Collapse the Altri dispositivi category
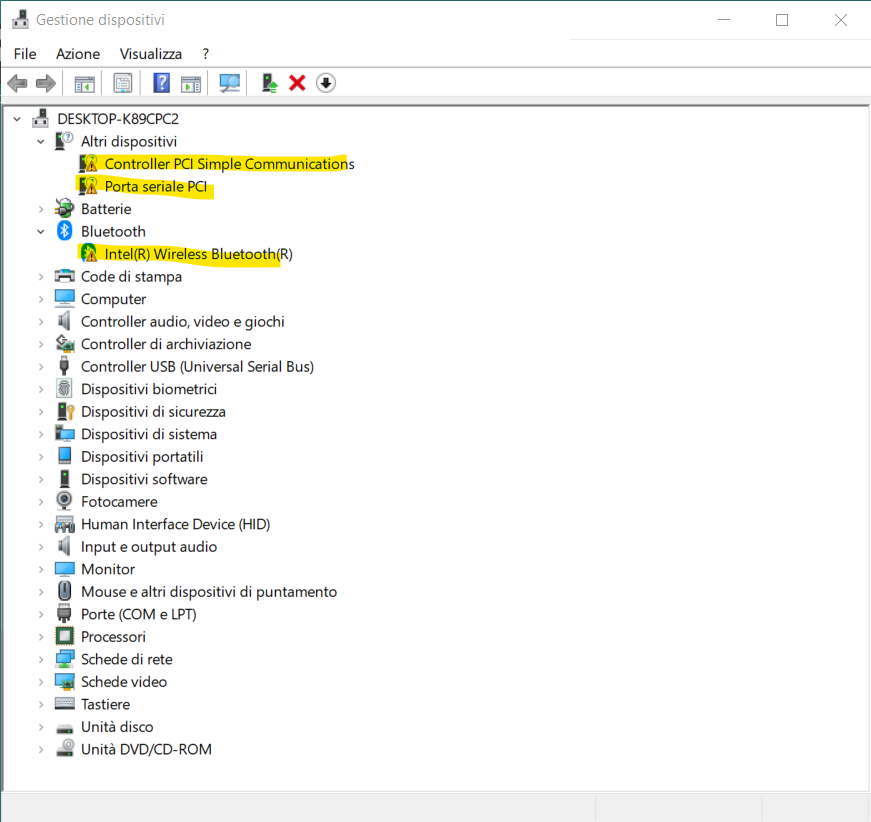 (41, 142)
